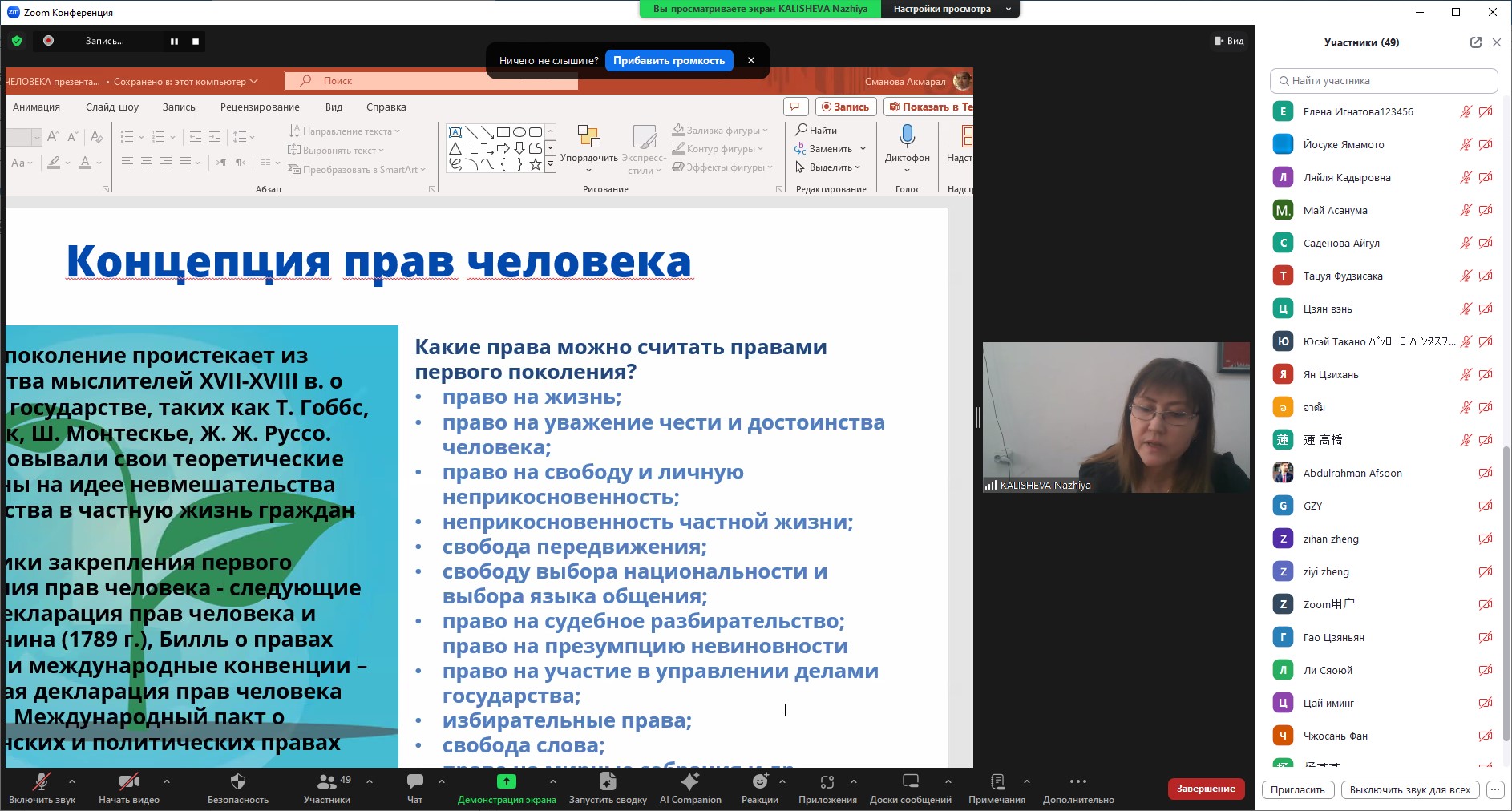The height and width of the screenshot is (811, 1512).
Task: Search in 'Найти участника' field
Action: [1384, 80]
